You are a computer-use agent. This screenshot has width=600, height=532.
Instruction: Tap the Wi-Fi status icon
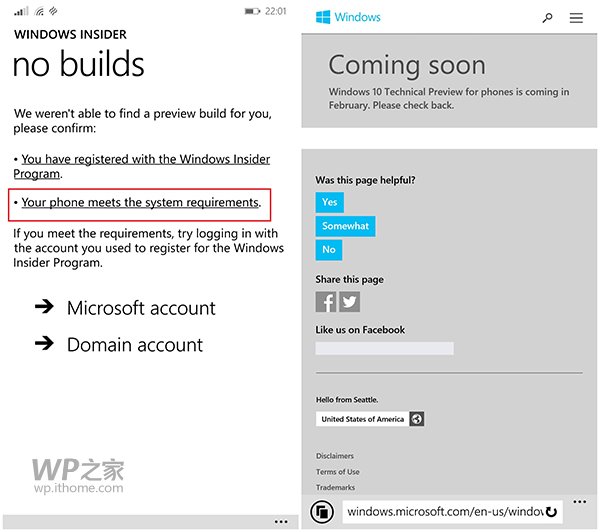[x=39, y=11]
